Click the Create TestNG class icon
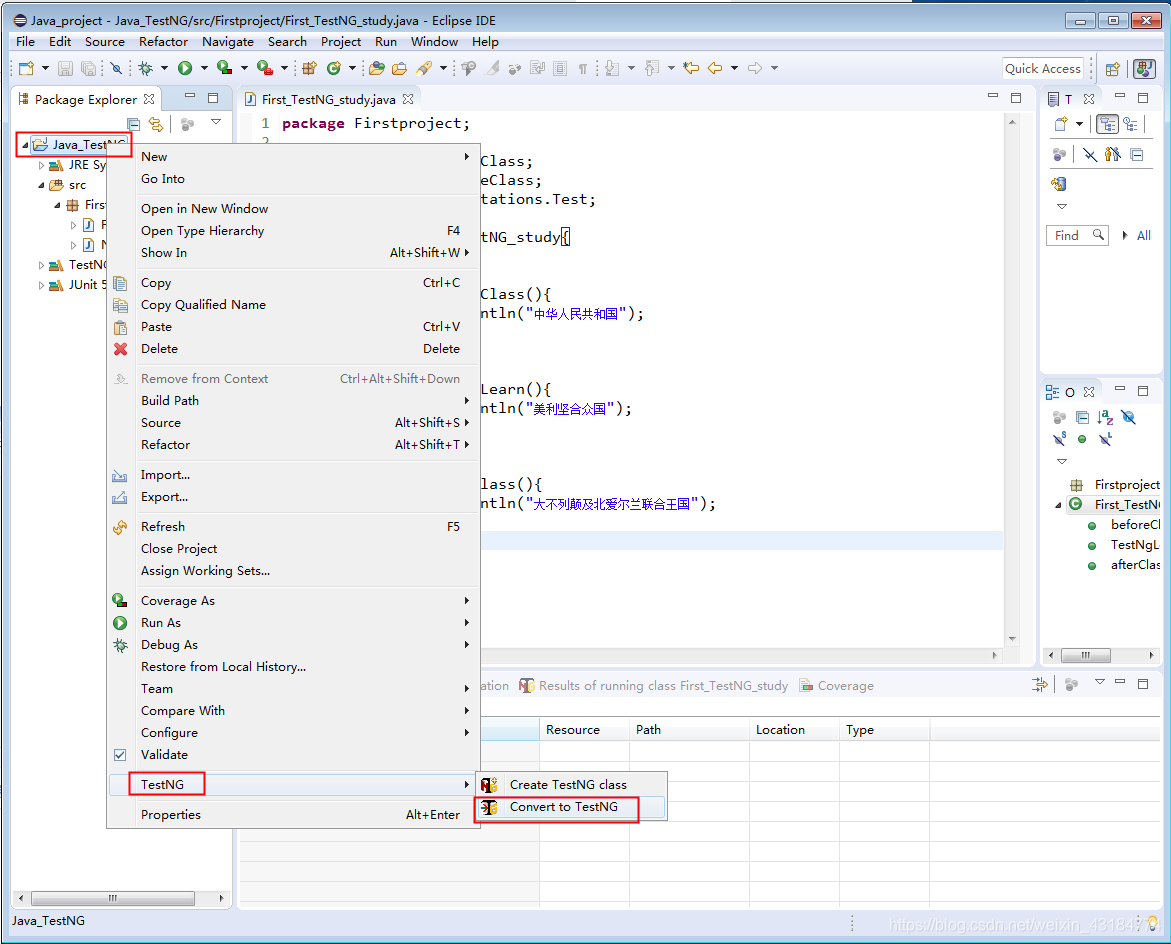 (x=489, y=785)
